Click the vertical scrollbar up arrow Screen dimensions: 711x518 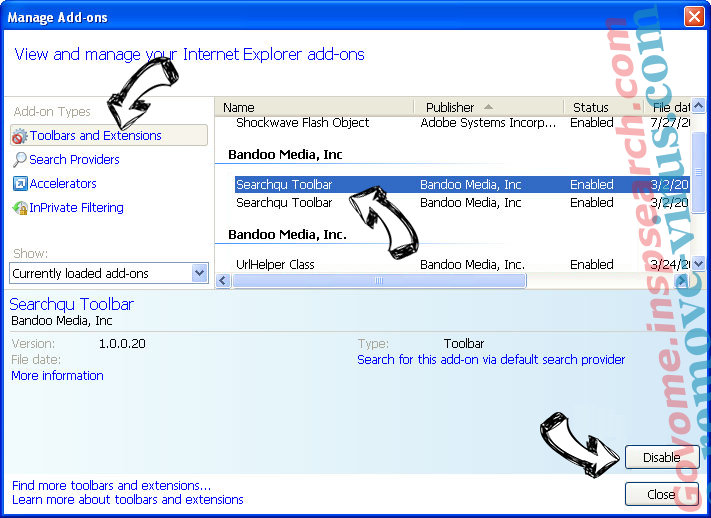[699, 106]
